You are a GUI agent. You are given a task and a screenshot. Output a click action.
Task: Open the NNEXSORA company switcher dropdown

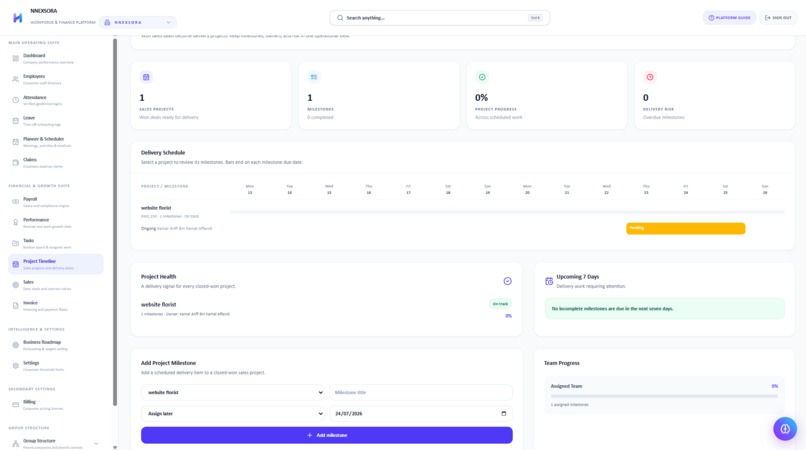pyautogui.click(x=138, y=23)
